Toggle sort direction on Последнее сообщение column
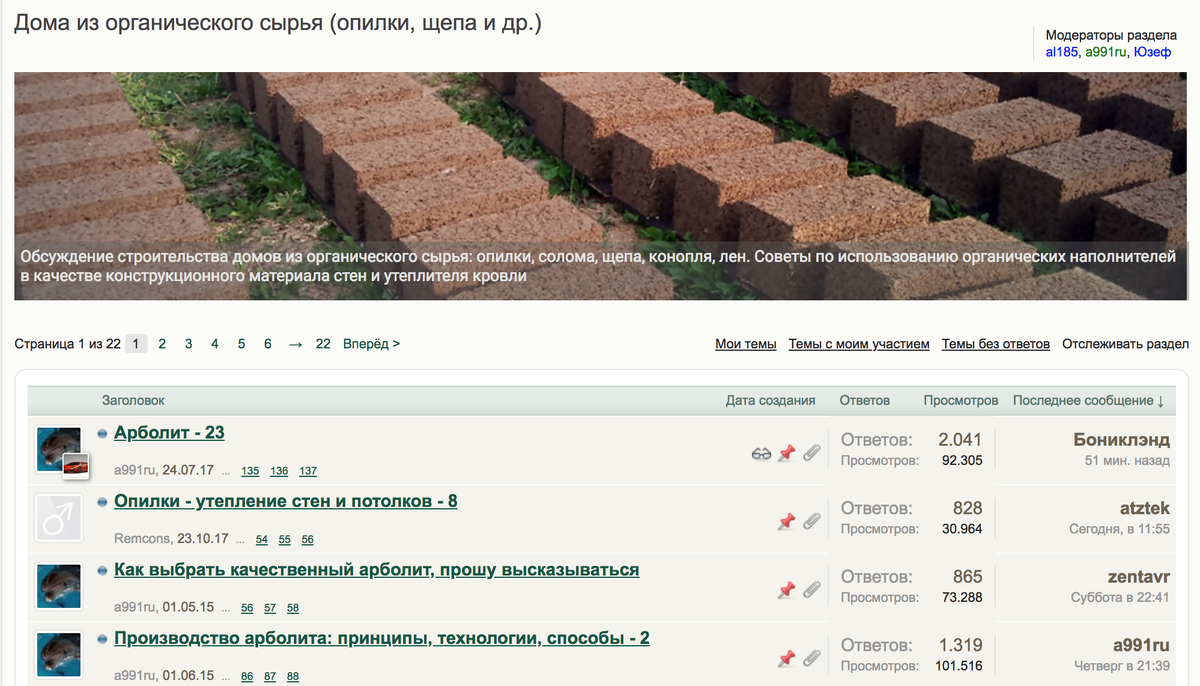The width and height of the screenshot is (1200, 686). [x=1086, y=400]
